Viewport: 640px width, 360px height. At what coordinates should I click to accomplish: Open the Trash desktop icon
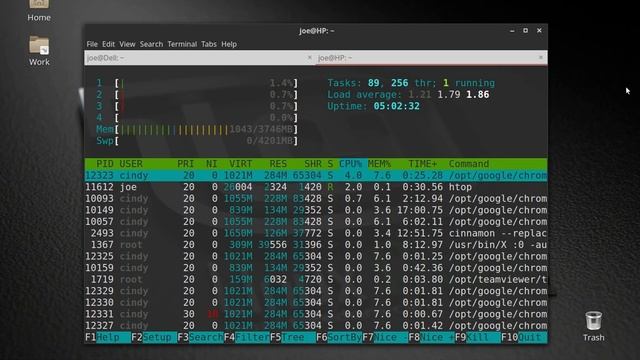point(593,327)
